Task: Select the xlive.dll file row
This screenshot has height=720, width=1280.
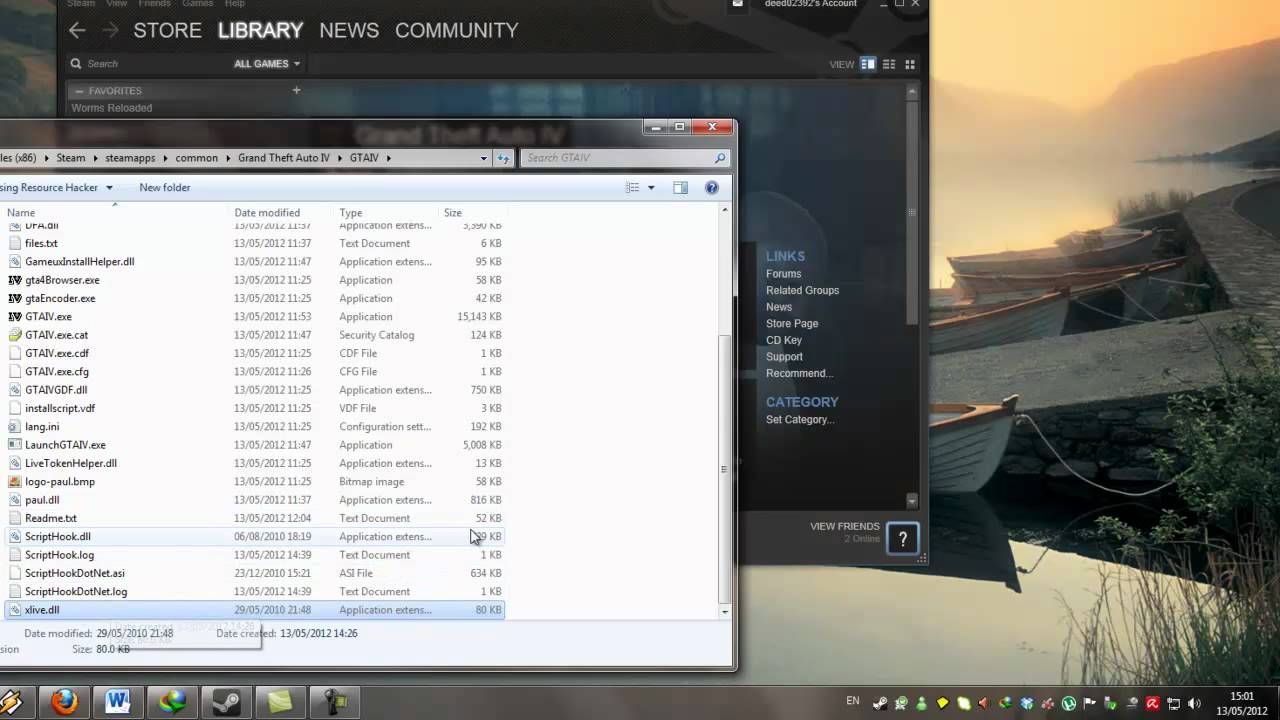Action: point(255,610)
